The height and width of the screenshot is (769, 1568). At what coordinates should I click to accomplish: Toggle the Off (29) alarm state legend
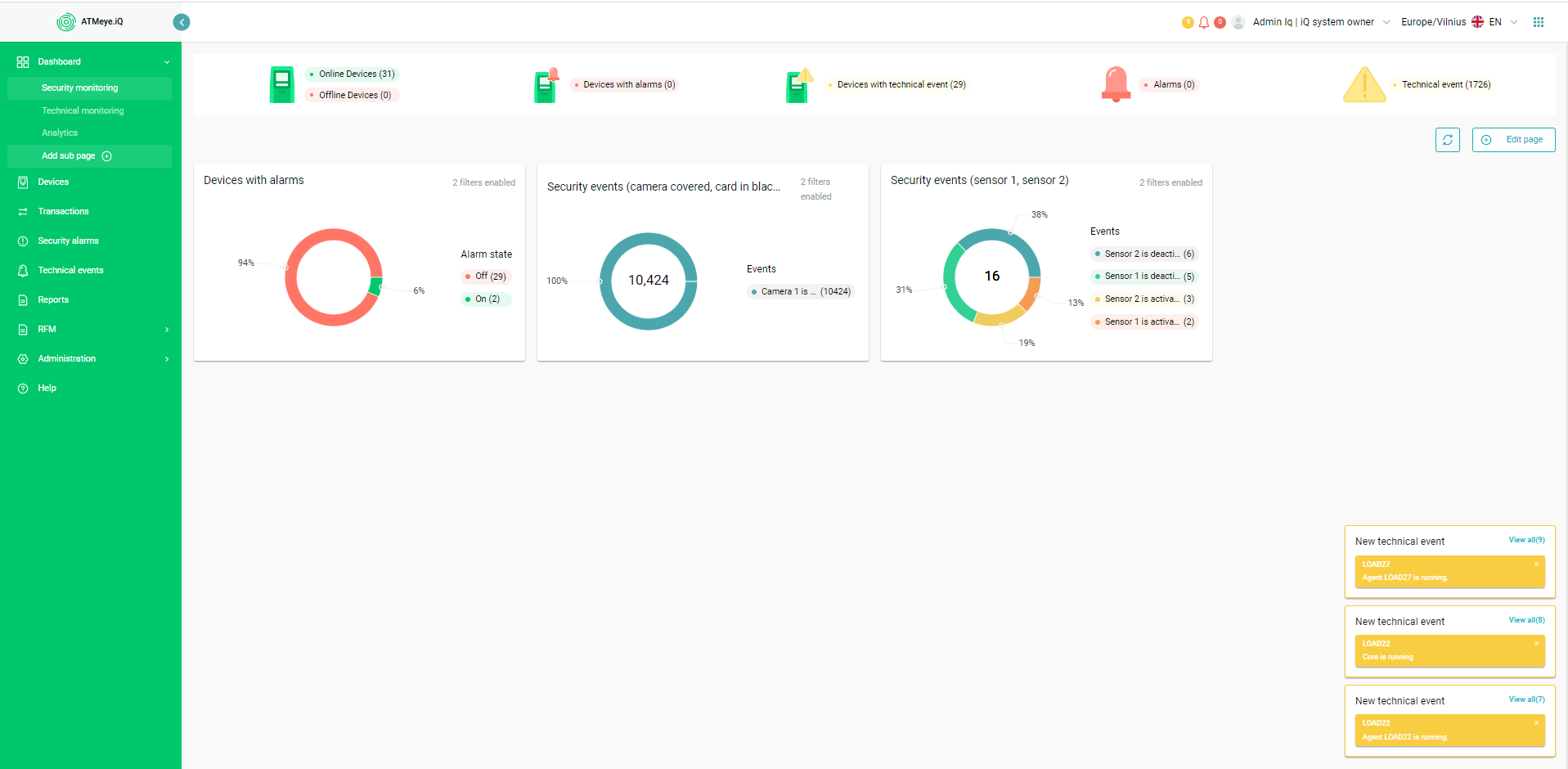pos(487,277)
